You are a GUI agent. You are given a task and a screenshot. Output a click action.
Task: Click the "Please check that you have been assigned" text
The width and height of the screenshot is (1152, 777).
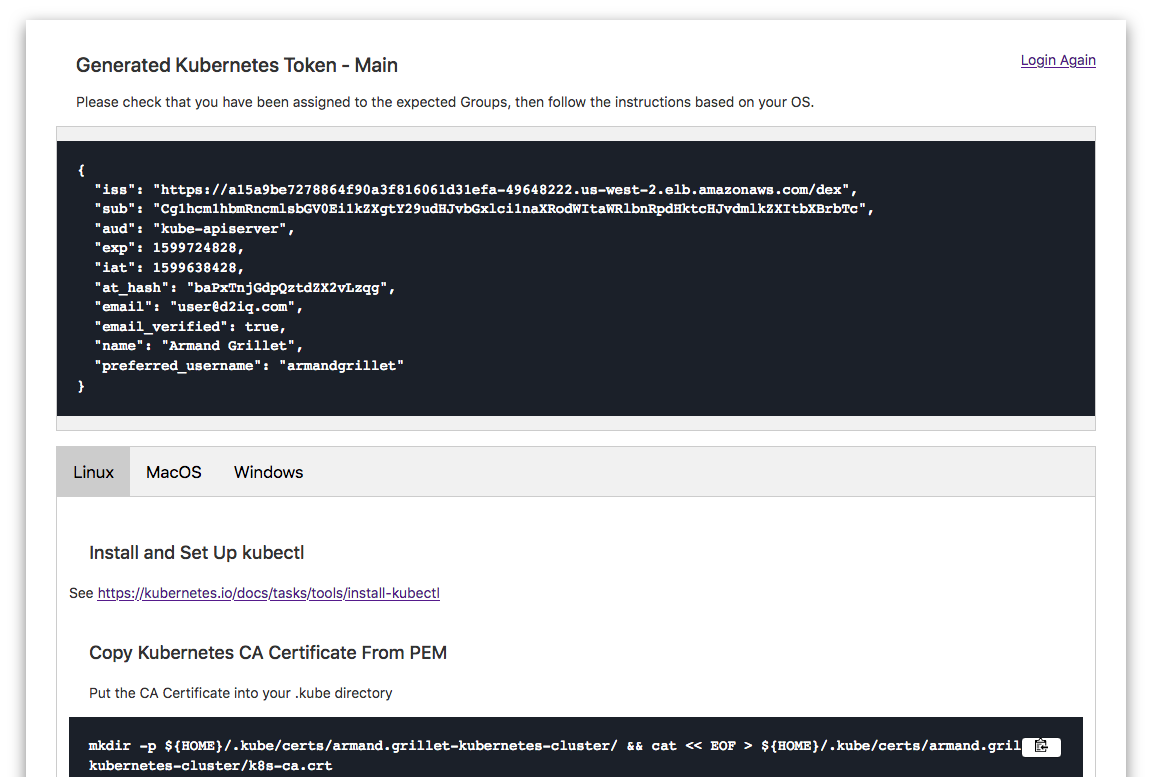click(444, 102)
